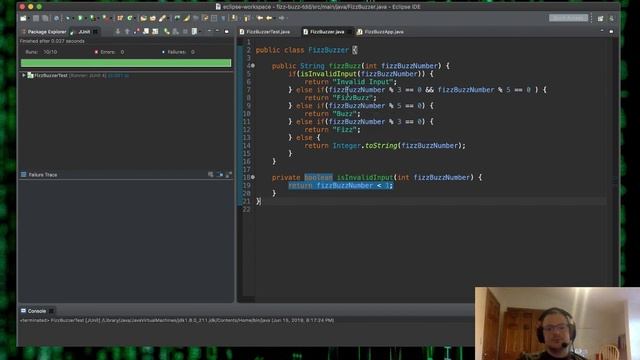Open the Coverage dropdown arrow
Screen dimensions: 640x360
(x=98, y=18)
